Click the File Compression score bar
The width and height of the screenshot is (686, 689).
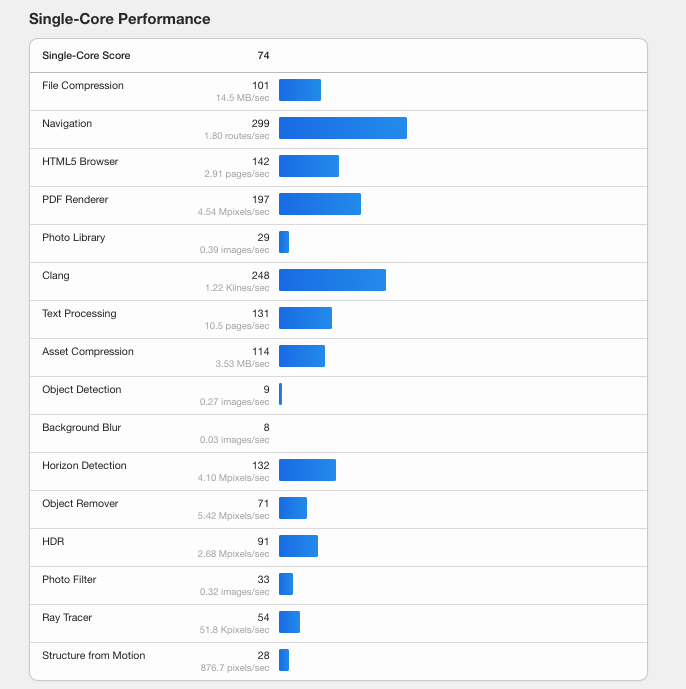click(299, 90)
